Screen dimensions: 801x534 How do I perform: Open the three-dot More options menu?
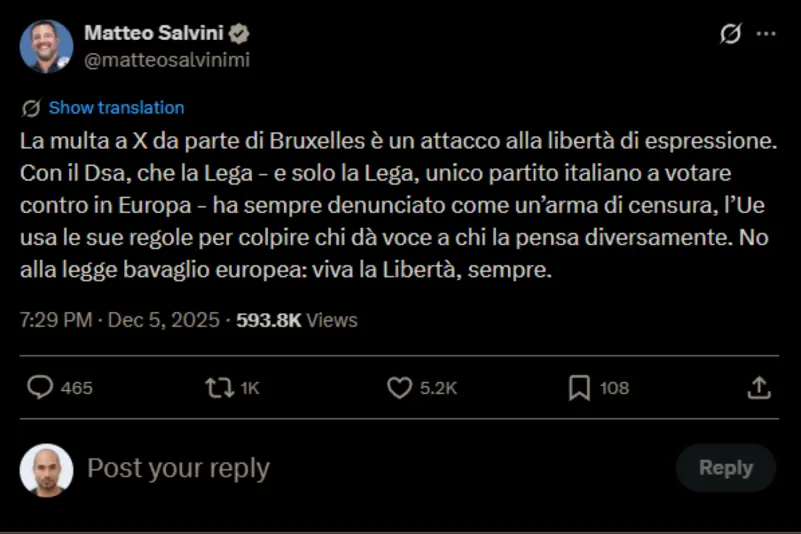[x=766, y=34]
